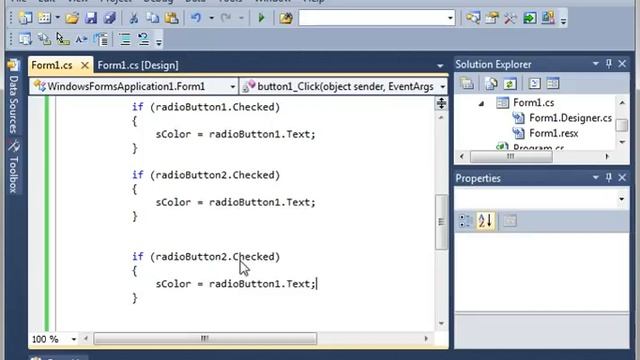Image resolution: width=640 pixels, height=360 pixels.
Task: Save the file with the floppy disk icon
Action: tap(91, 18)
